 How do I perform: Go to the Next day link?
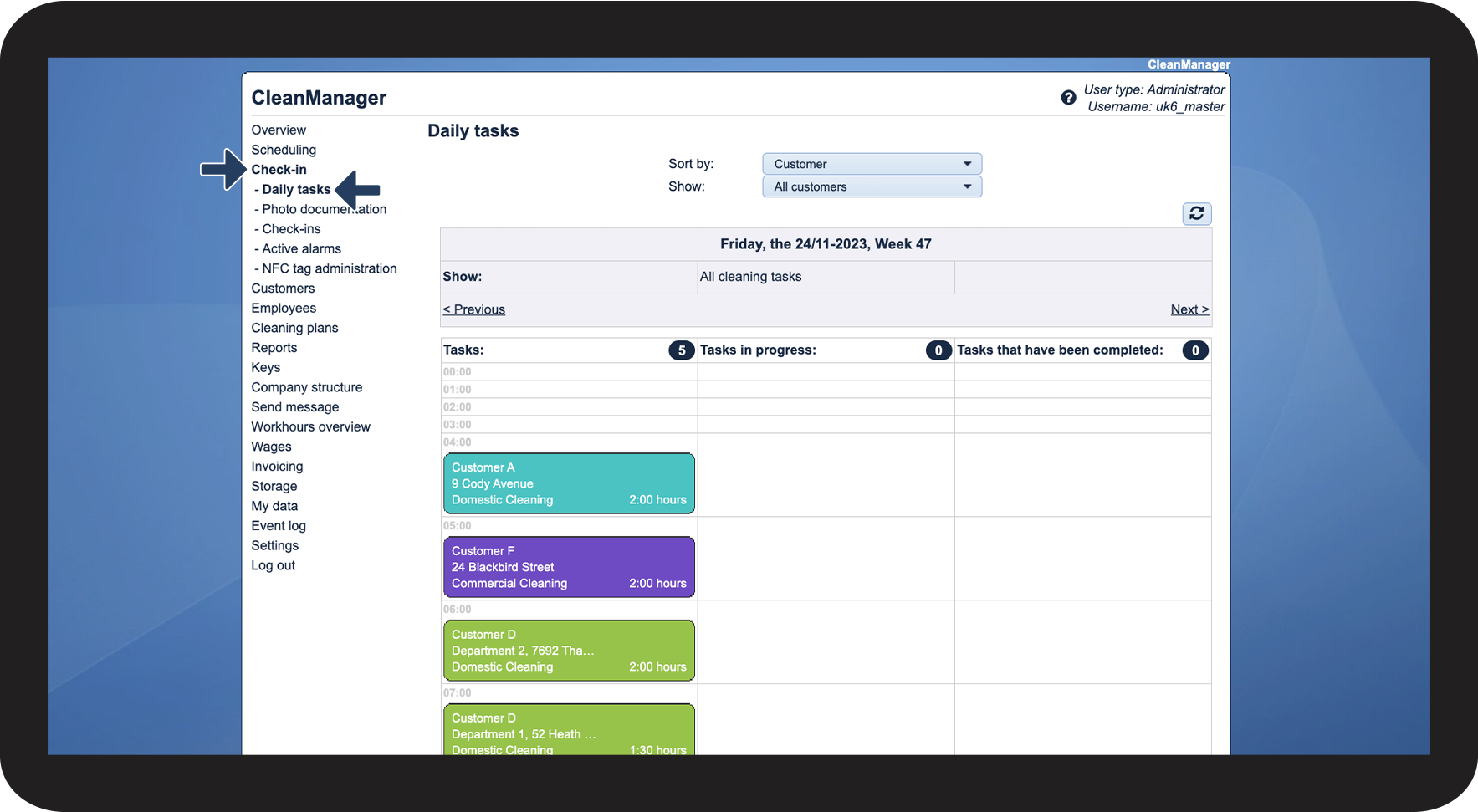tap(1189, 309)
